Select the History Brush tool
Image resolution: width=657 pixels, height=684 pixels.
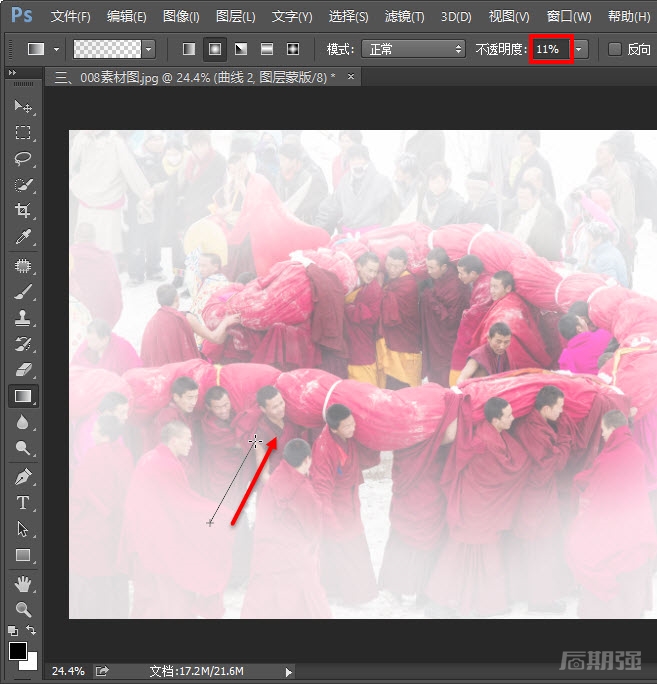(23, 344)
